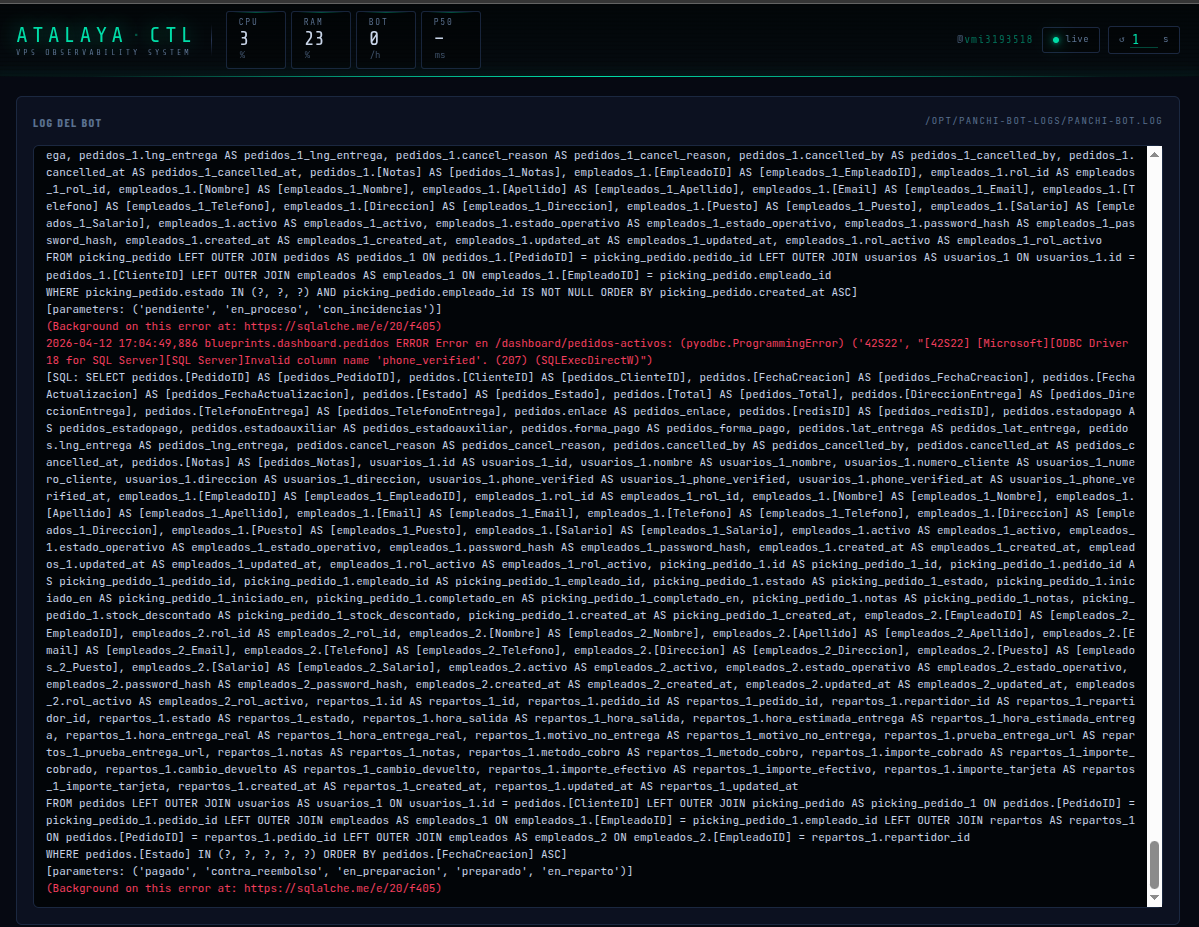
Task: Click the refresh interval seconds input
Action: point(1143,40)
